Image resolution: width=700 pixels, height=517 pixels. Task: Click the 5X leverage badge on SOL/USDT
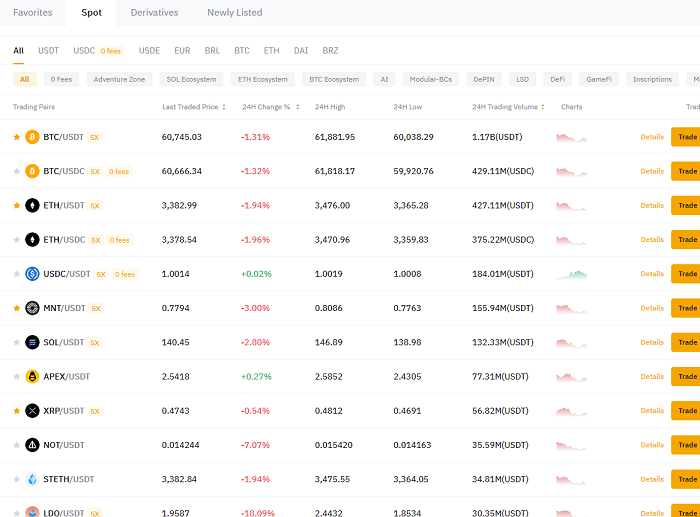[95, 343]
